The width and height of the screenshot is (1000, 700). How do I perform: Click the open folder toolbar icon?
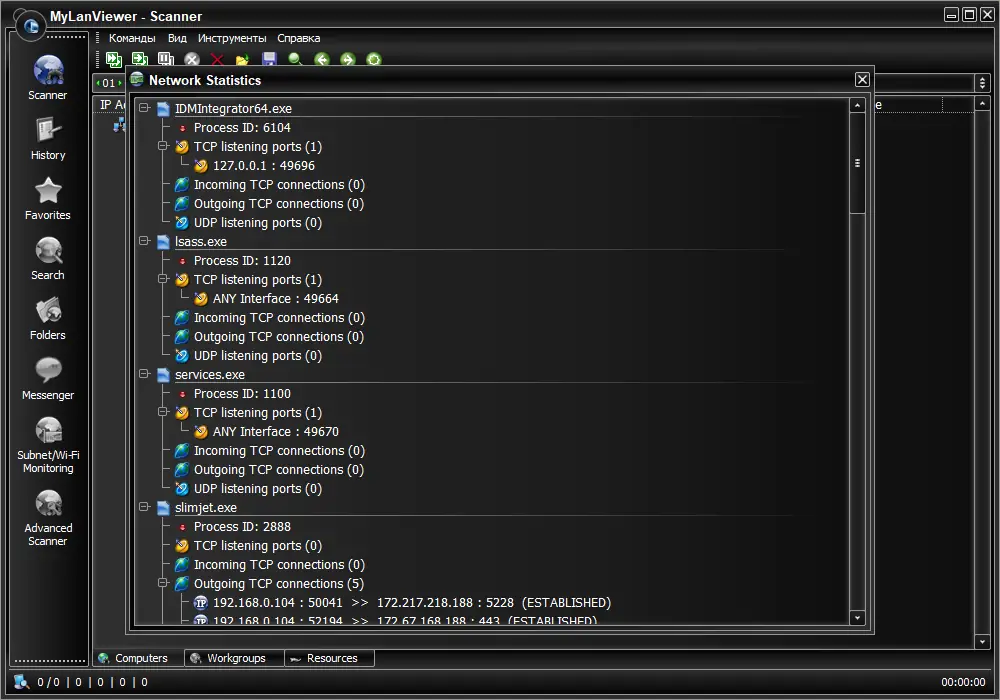click(x=243, y=60)
